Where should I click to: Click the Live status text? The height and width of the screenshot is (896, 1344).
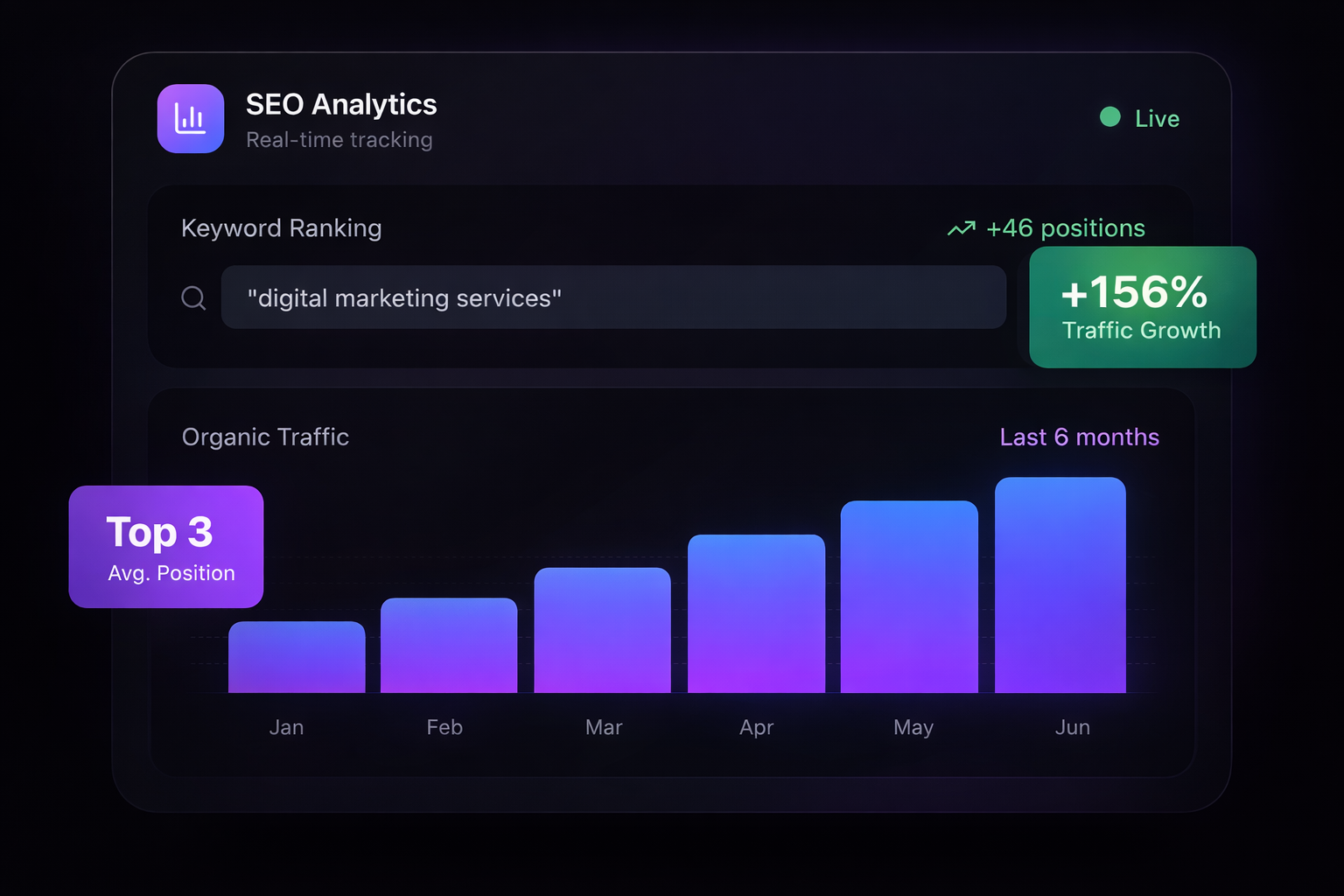(1157, 119)
